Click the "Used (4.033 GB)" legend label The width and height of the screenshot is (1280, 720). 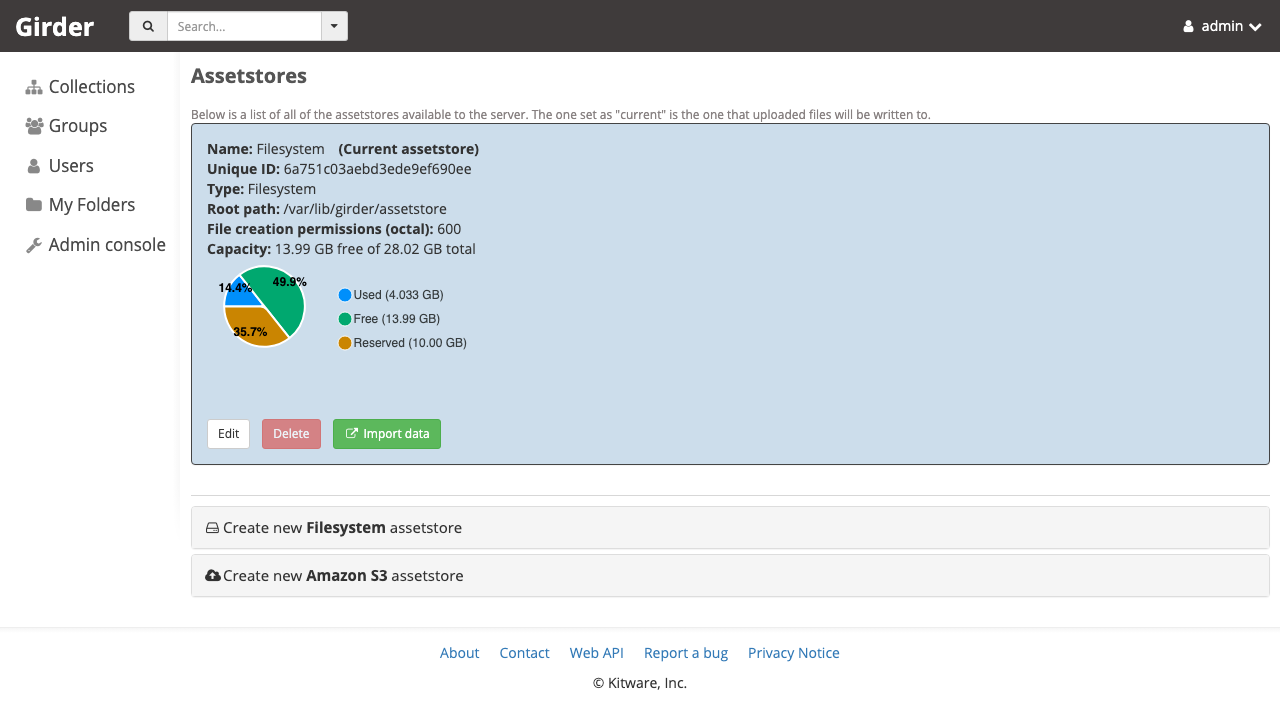pos(399,295)
